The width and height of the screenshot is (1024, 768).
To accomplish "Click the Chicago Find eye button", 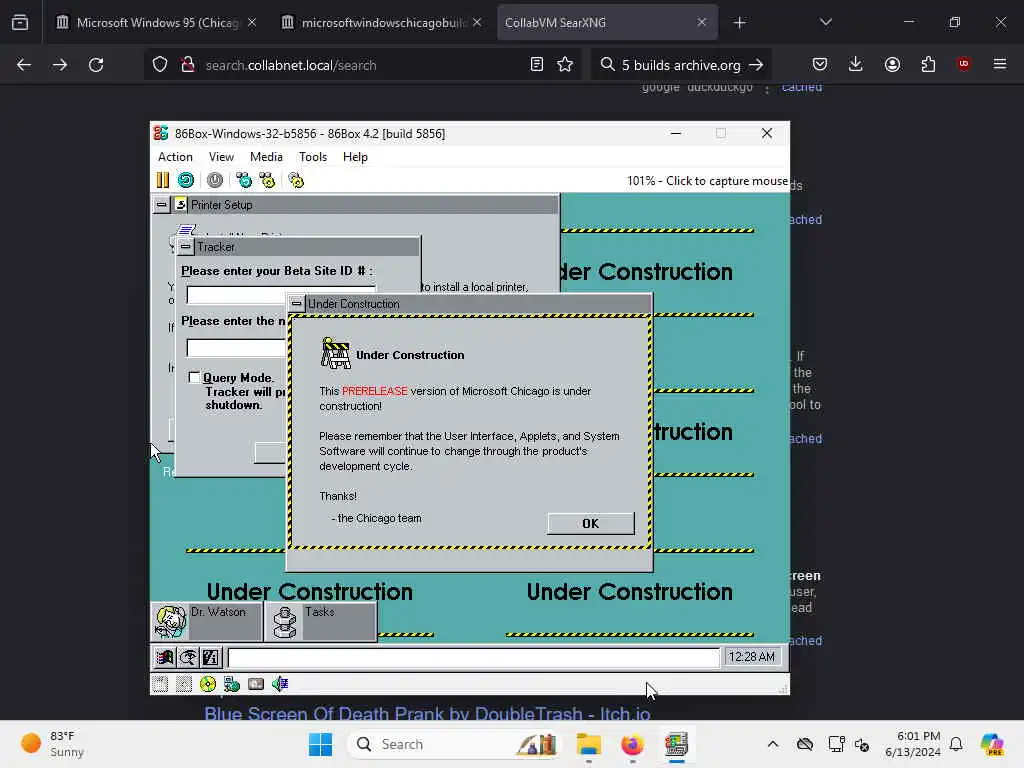I will point(187,657).
